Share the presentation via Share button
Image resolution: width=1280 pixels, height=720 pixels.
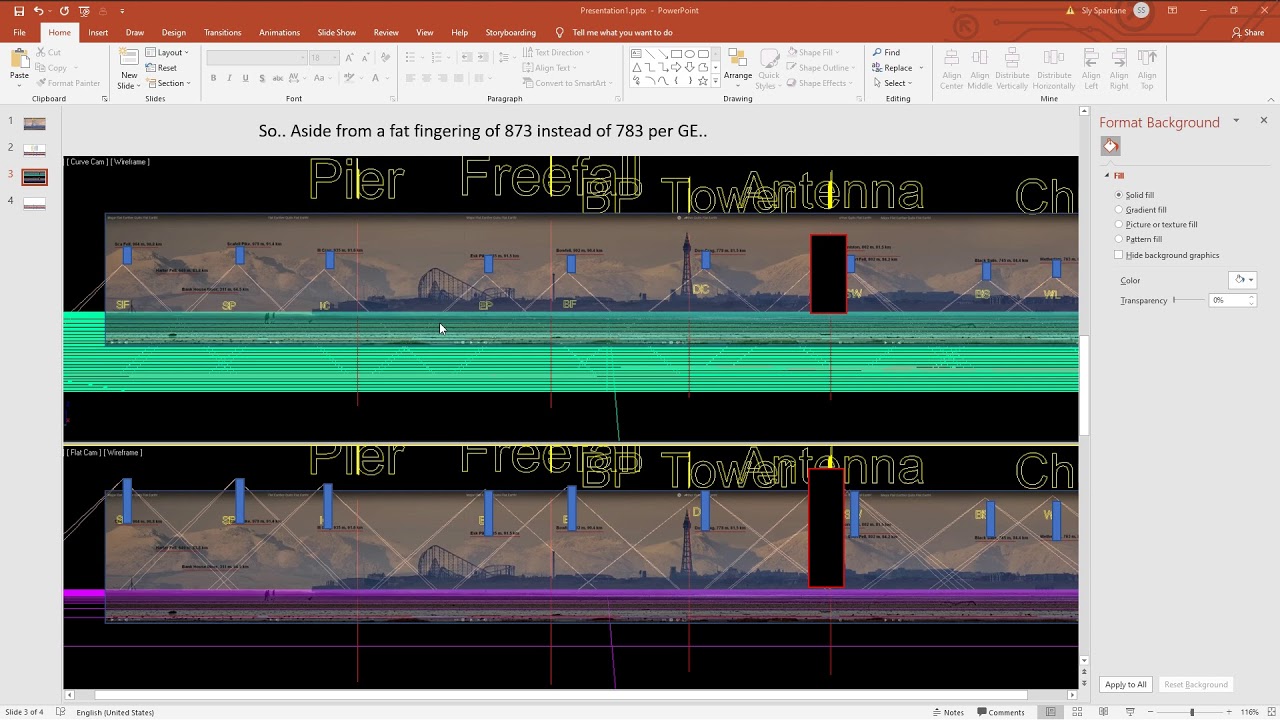pyautogui.click(x=1248, y=32)
